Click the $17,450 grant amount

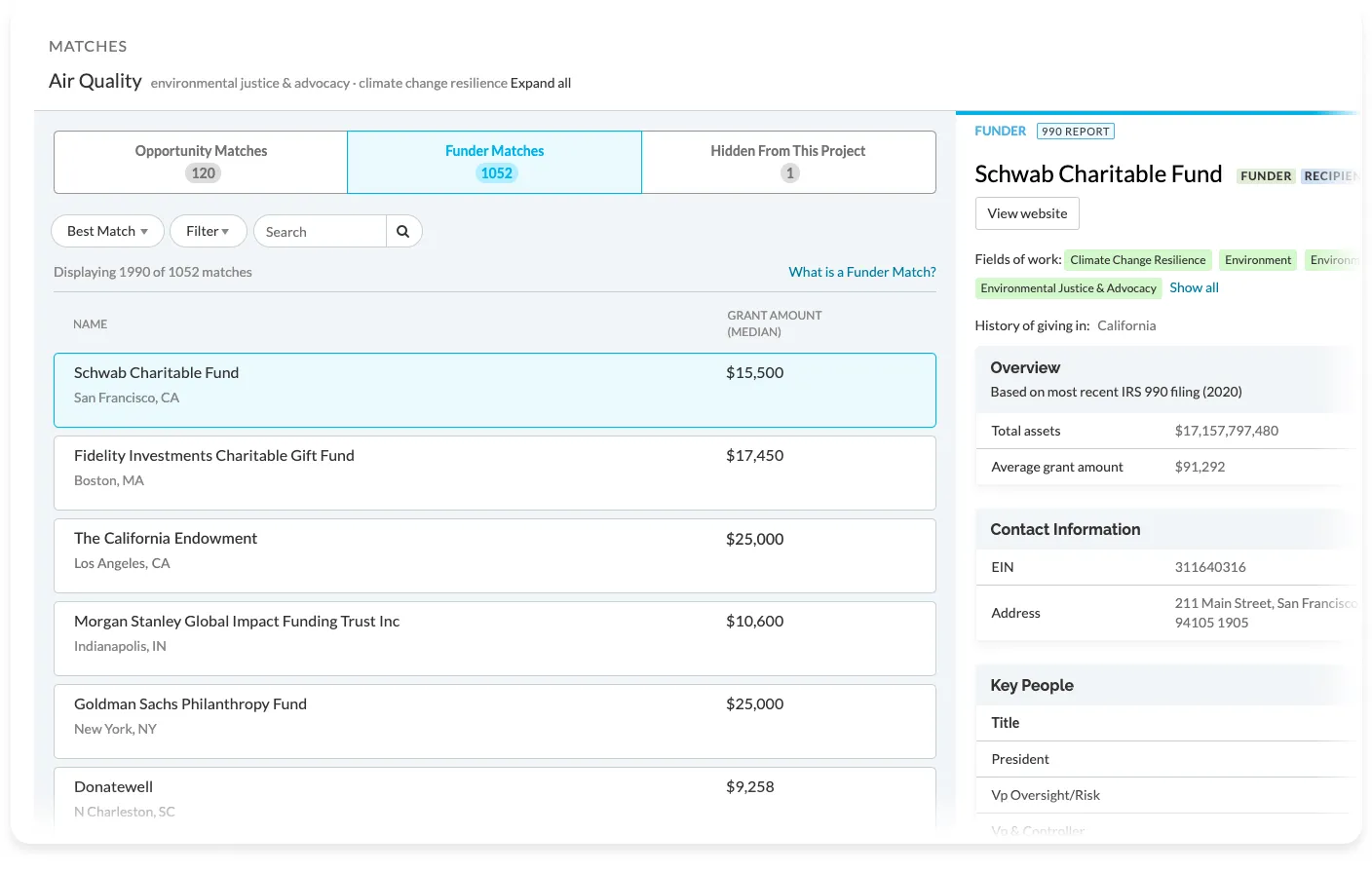[x=755, y=455]
